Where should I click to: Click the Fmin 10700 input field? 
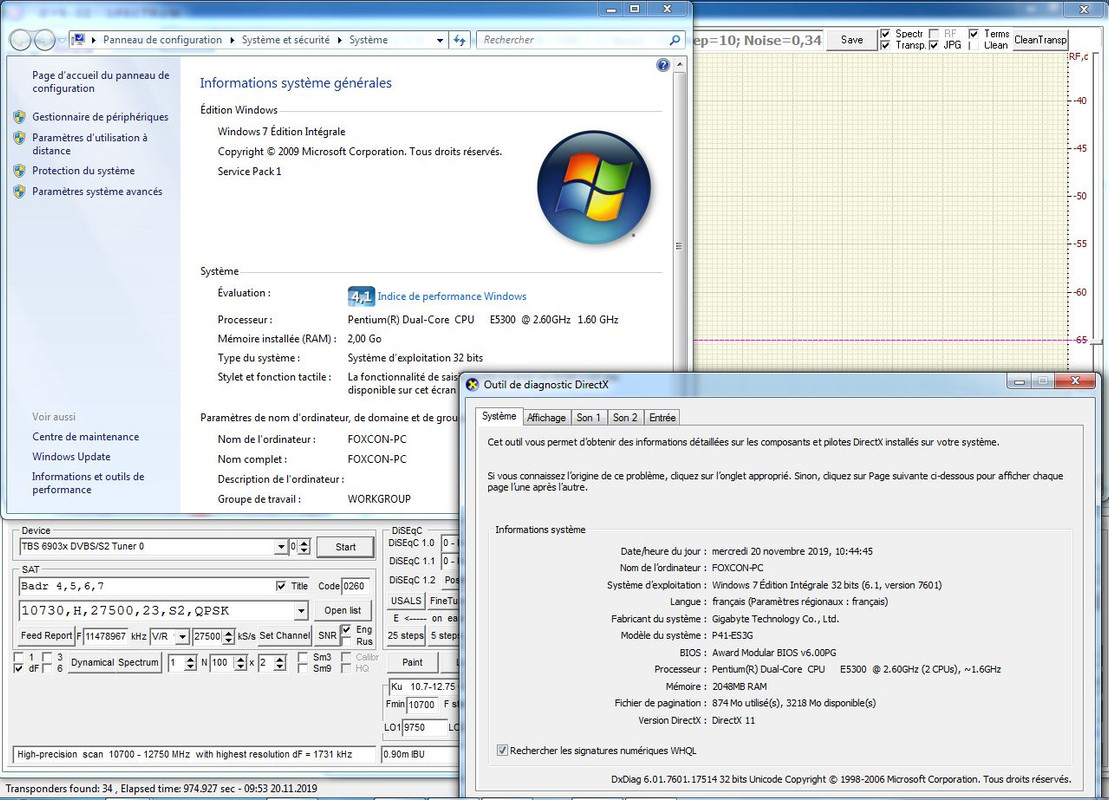point(422,705)
